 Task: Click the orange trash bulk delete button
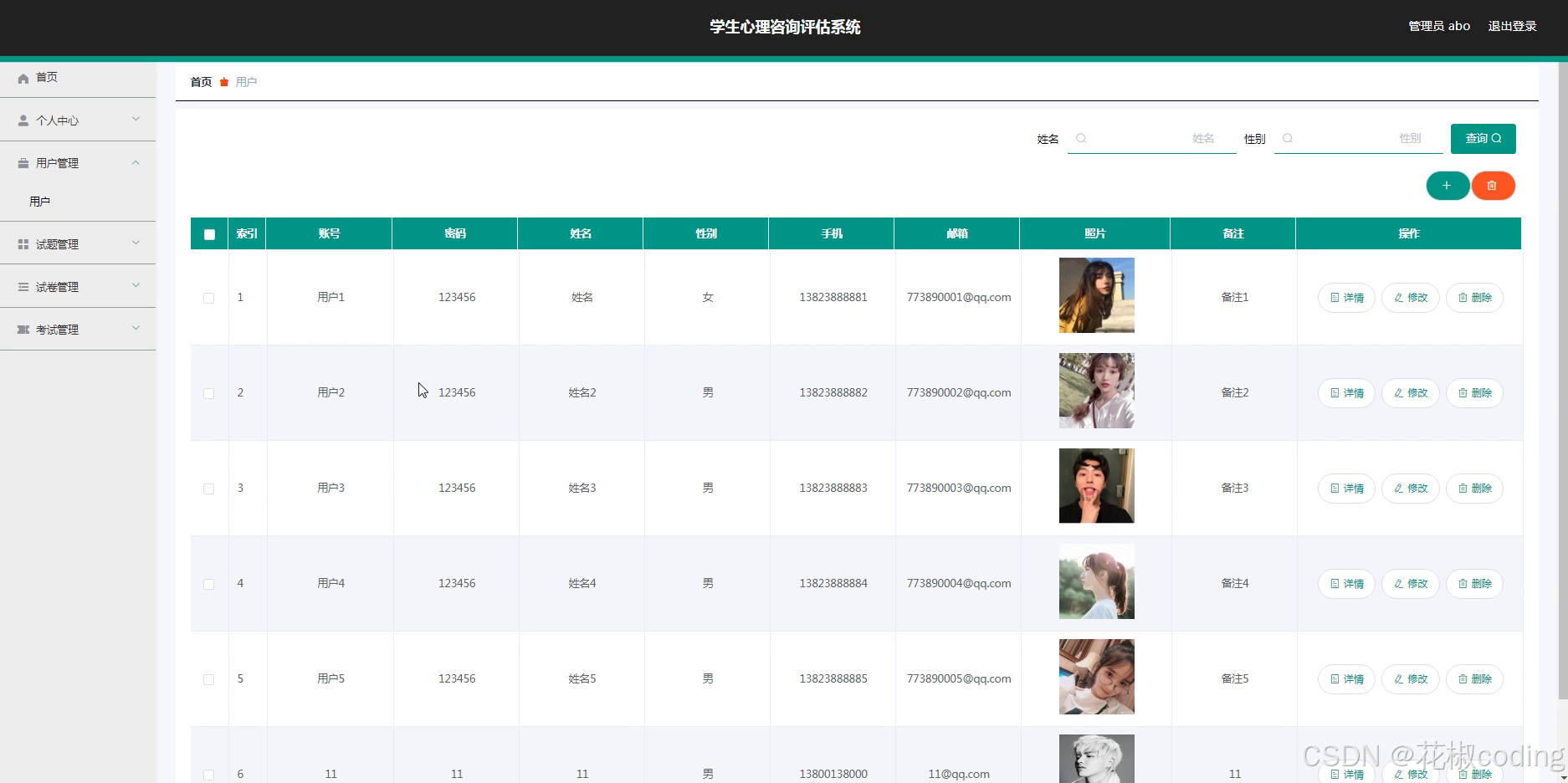tap(1493, 186)
